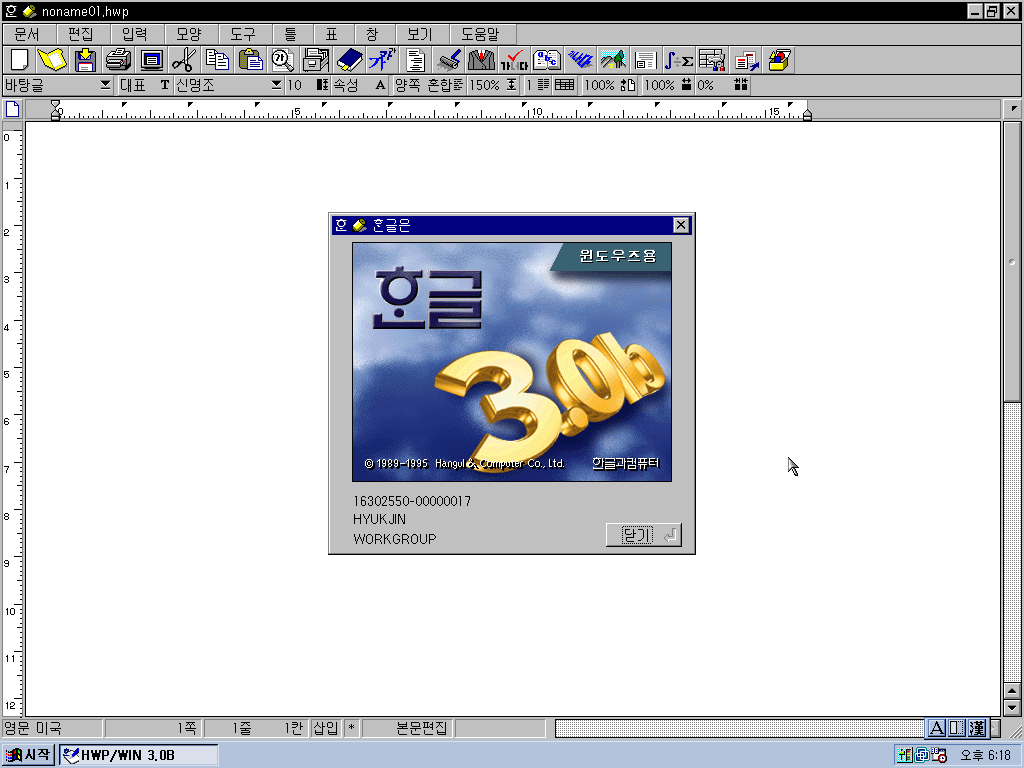
Task: Click the vertical scrollbar down arrow
Action: [x=1012, y=707]
